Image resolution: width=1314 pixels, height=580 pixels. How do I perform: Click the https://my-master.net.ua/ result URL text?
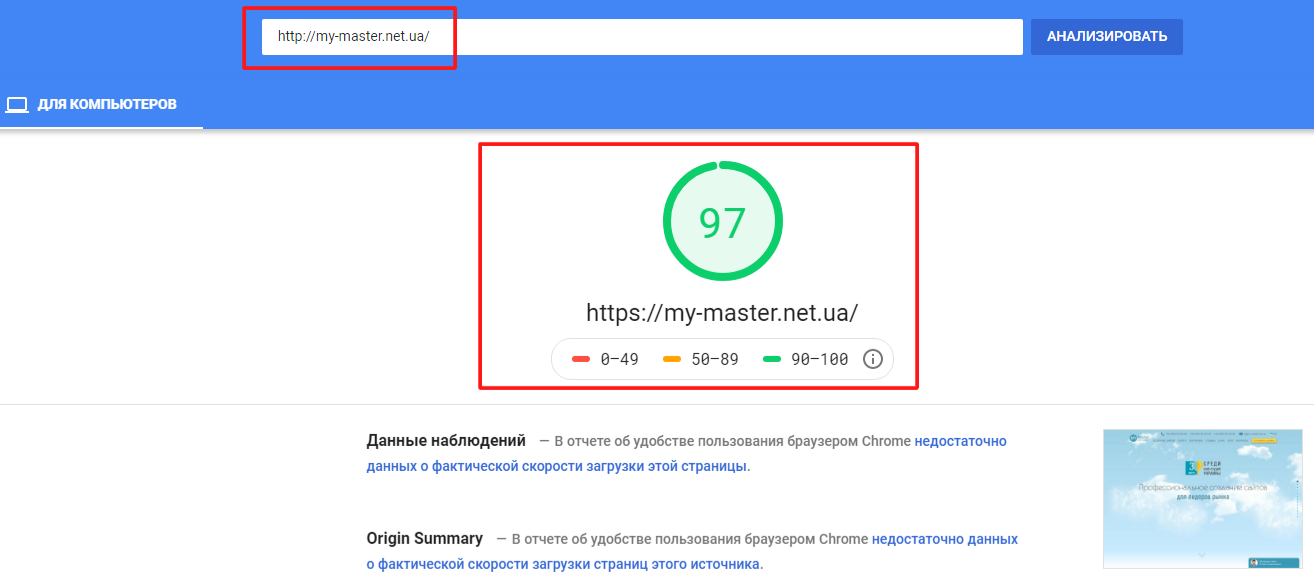pos(722,313)
